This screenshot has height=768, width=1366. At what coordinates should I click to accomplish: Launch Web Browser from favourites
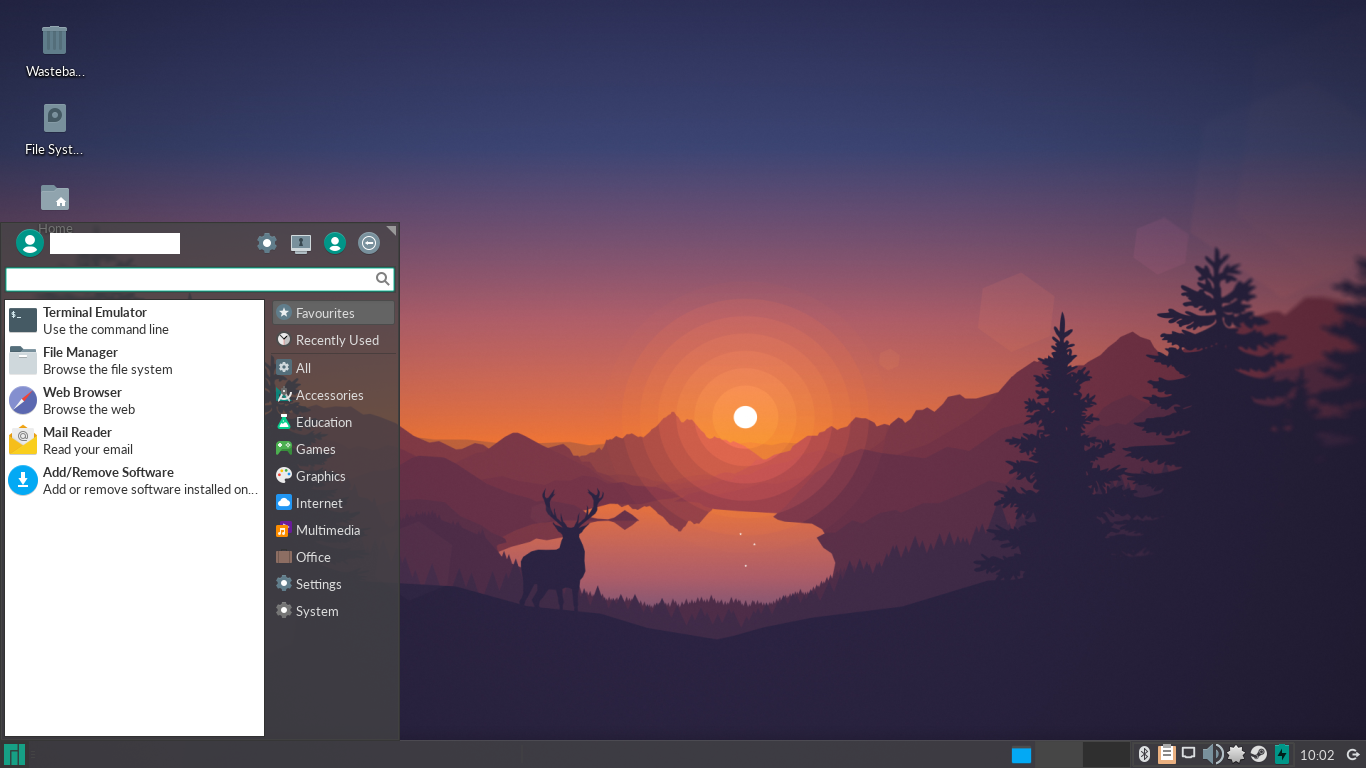(x=135, y=400)
